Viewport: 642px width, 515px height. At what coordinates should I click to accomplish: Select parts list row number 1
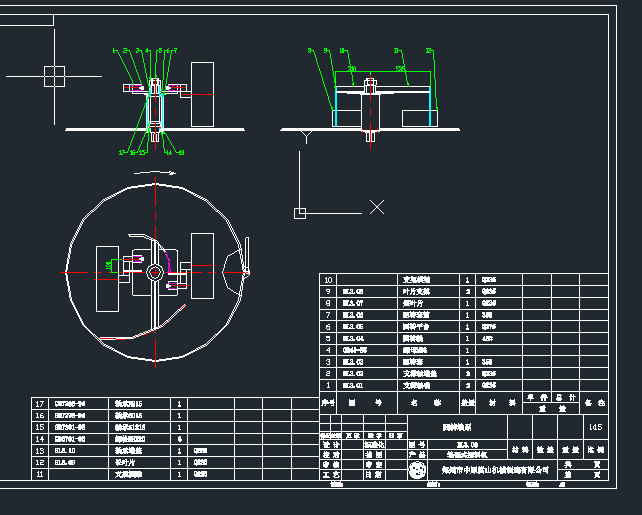[x=464, y=385]
